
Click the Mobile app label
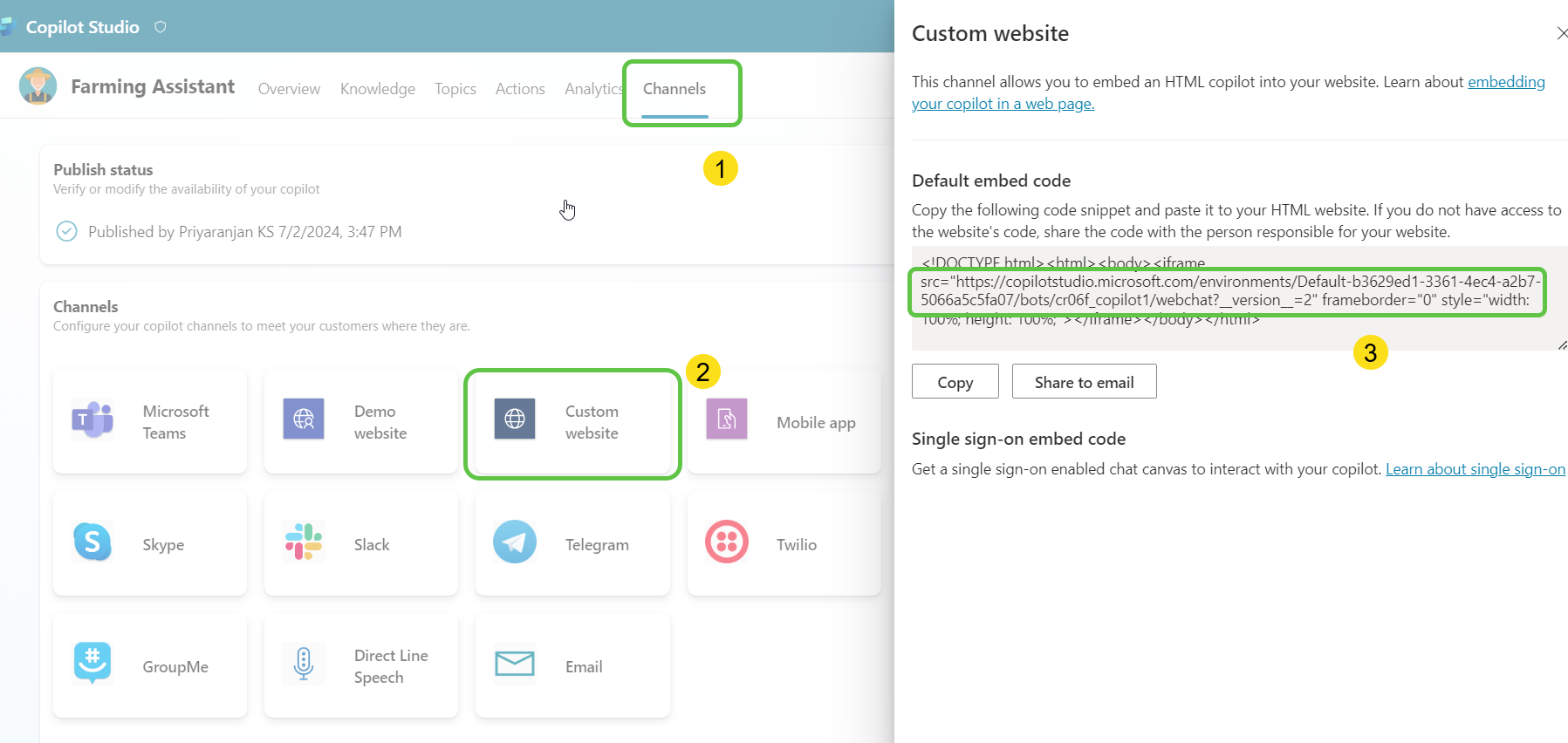pos(816,423)
